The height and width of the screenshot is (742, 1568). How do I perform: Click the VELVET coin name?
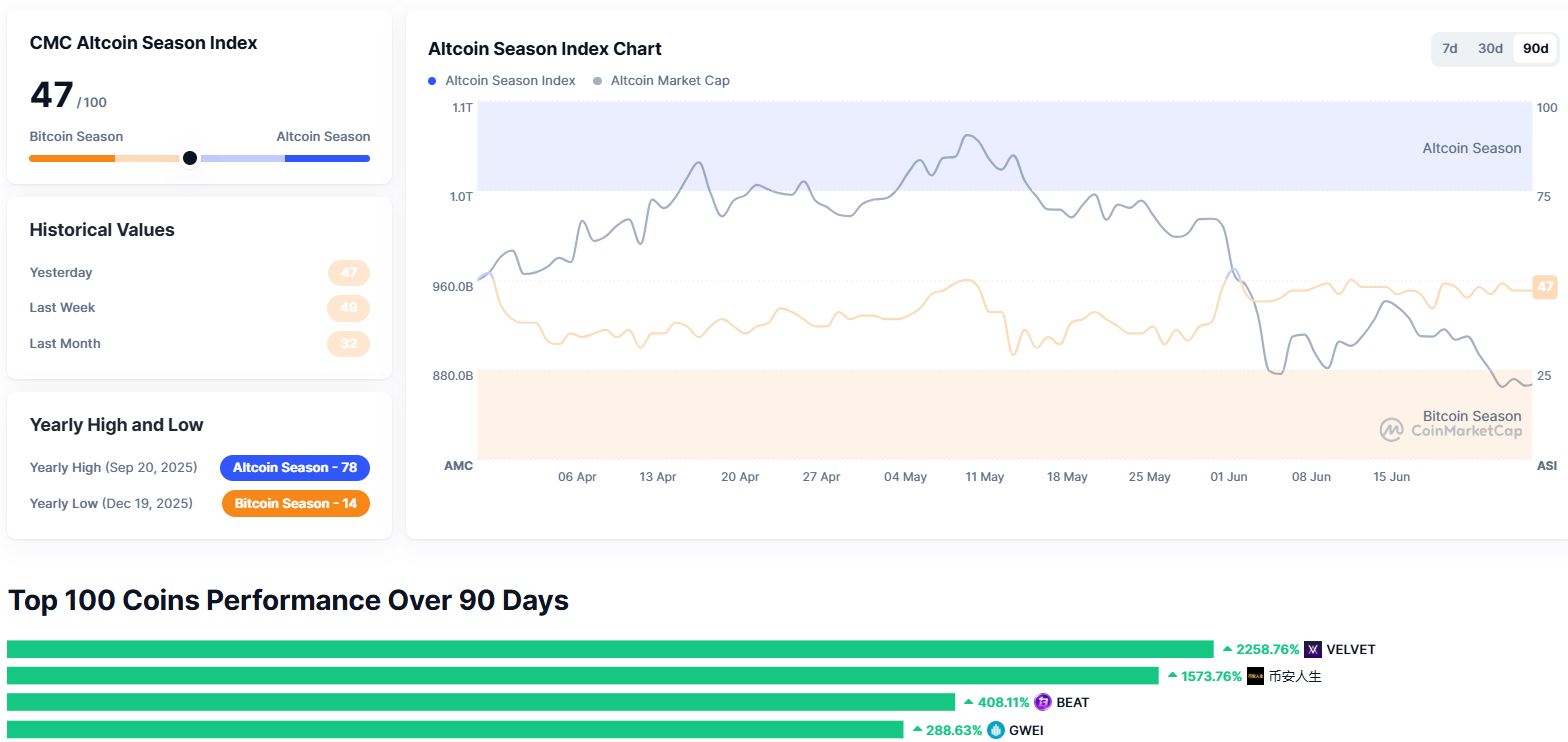click(x=1351, y=650)
